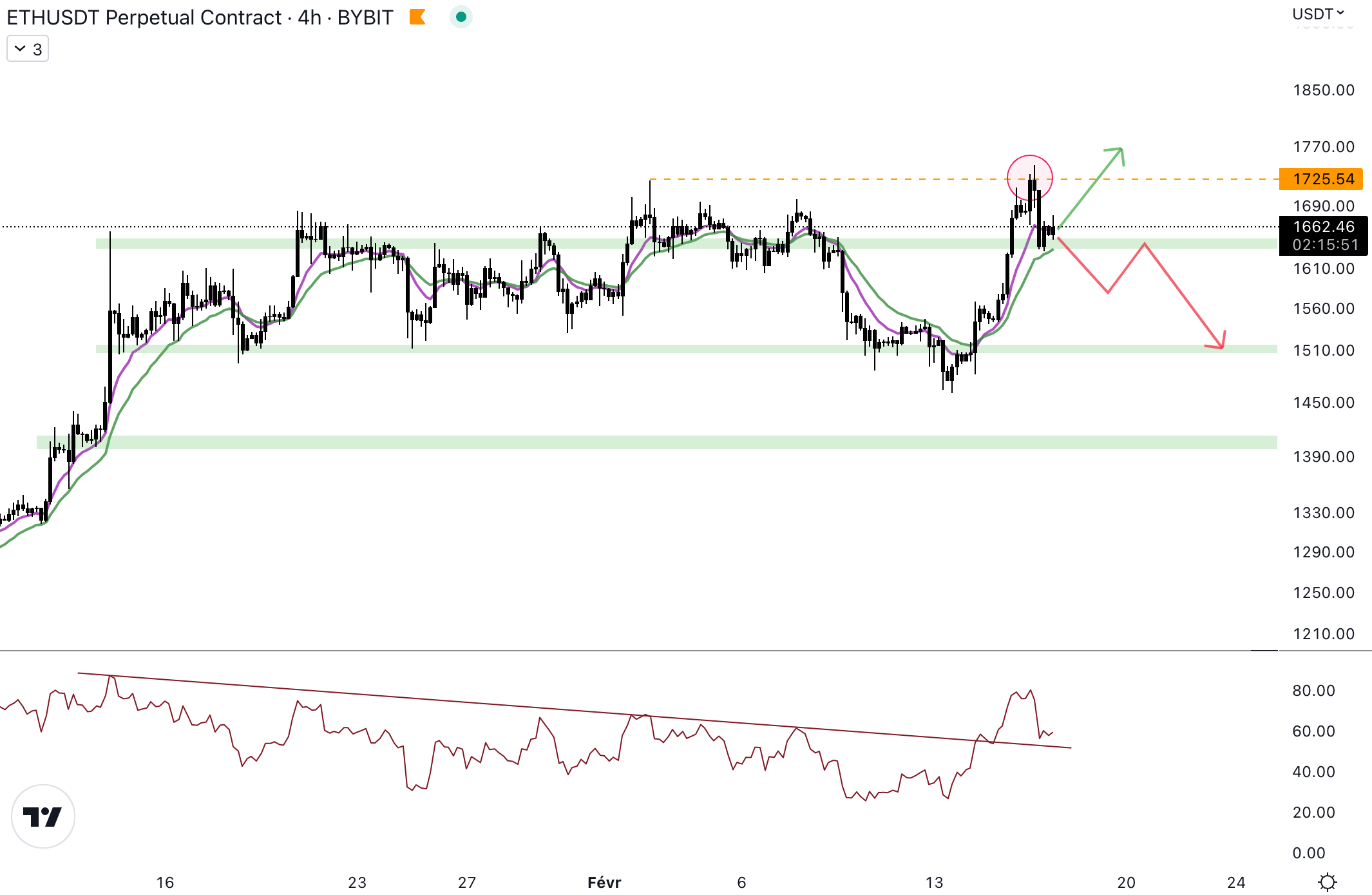Select the orange dashed horizontal line
This screenshot has height=895, width=1372.
coord(837,179)
